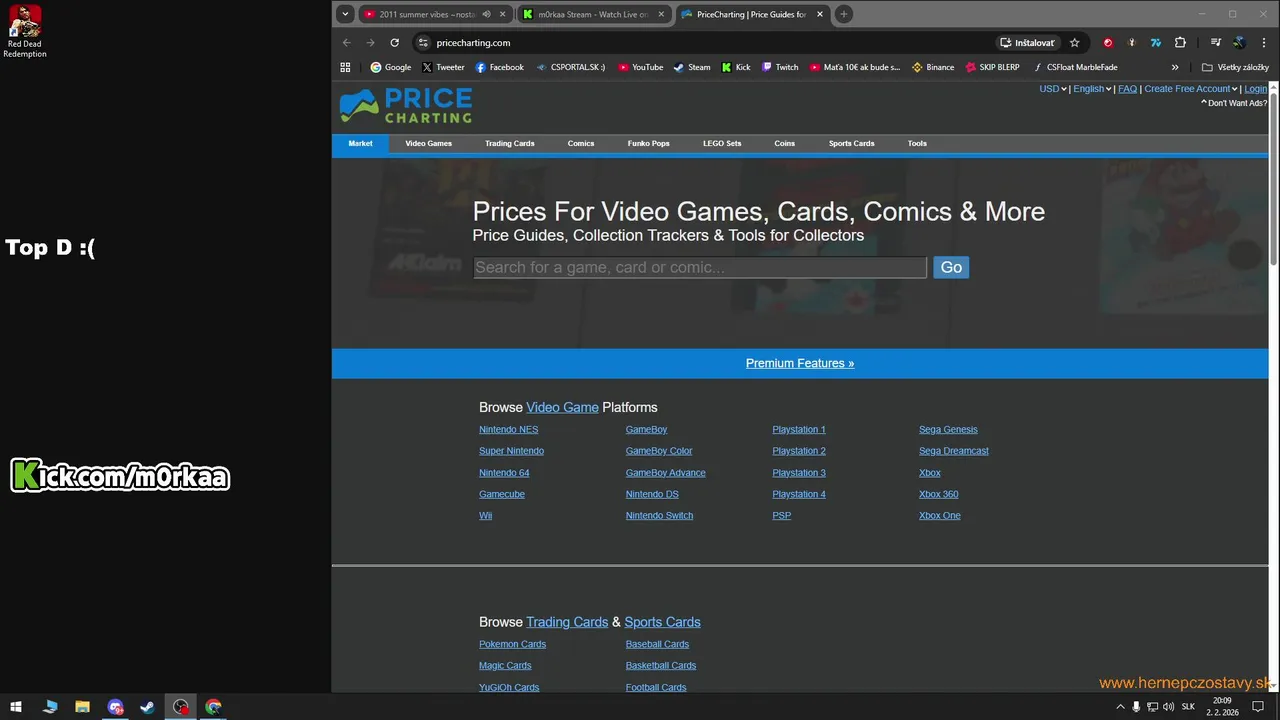Open a new browser tab

(x=844, y=14)
